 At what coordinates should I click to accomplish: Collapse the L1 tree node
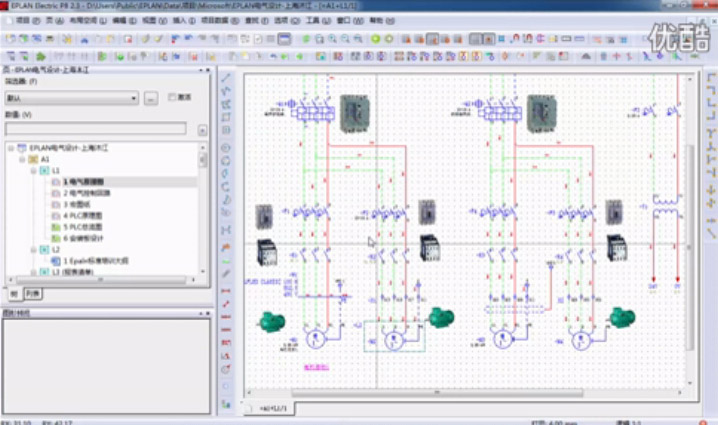coord(33,170)
